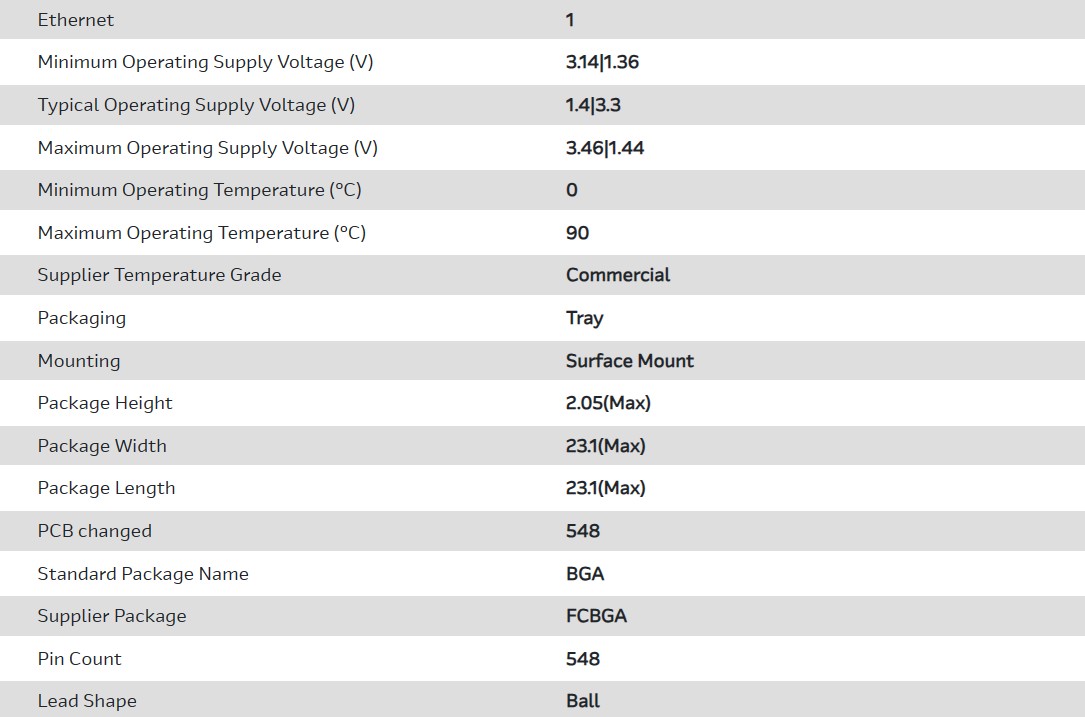Select the FCBGA supplier package value
1085x717 pixels.
pyautogui.click(x=596, y=616)
